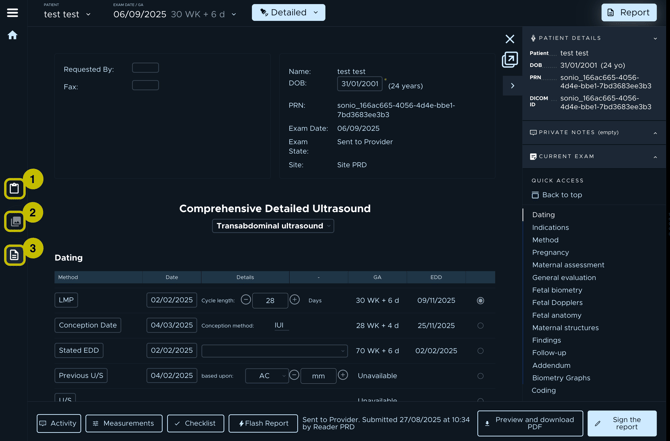
Task: Open the image gallery sidebar icon
Action: pyautogui.click(x=15, y=221)
